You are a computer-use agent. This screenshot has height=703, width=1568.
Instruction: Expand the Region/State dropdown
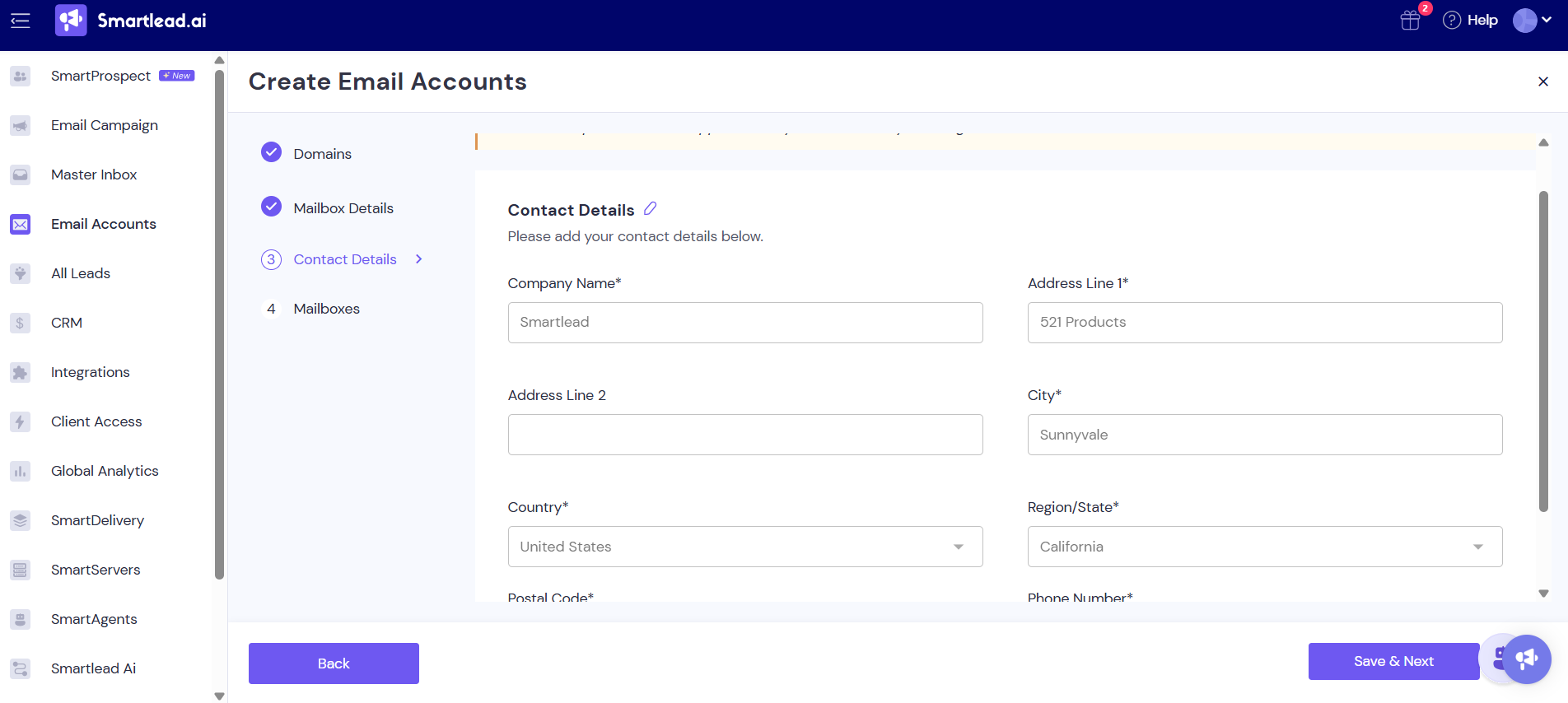click(1264, 547)
